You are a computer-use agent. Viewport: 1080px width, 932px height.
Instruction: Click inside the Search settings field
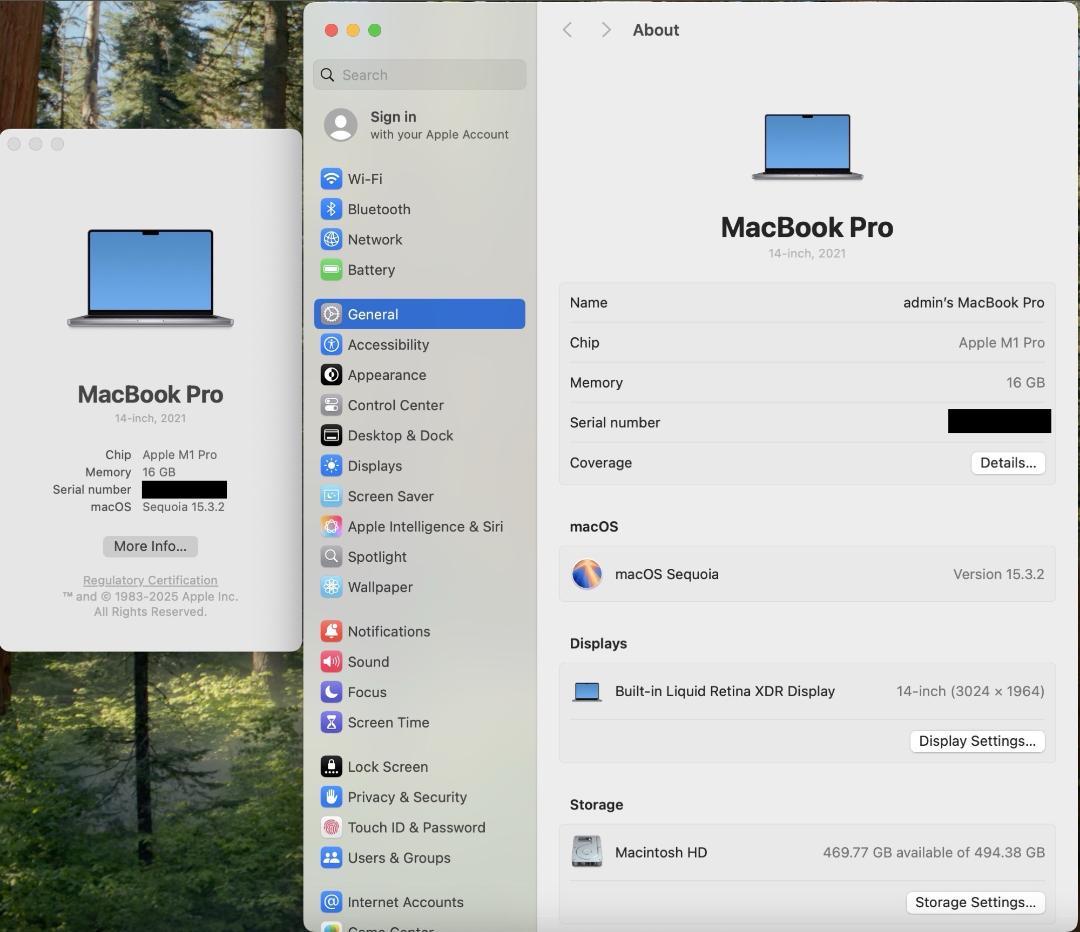pyautogui.click(x=419, y=74)
